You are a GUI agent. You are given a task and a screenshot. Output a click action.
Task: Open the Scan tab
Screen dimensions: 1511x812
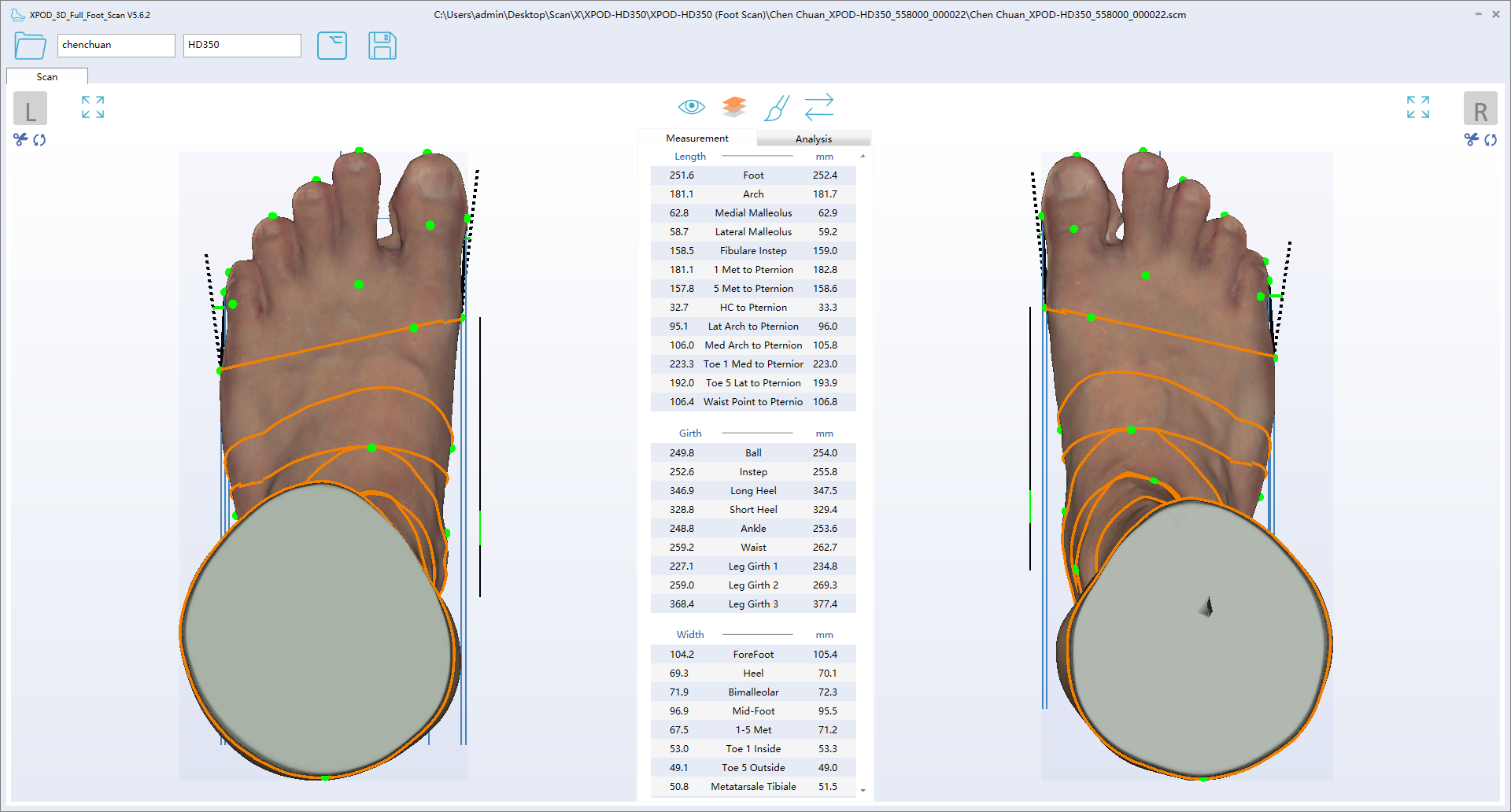point(46,77)
